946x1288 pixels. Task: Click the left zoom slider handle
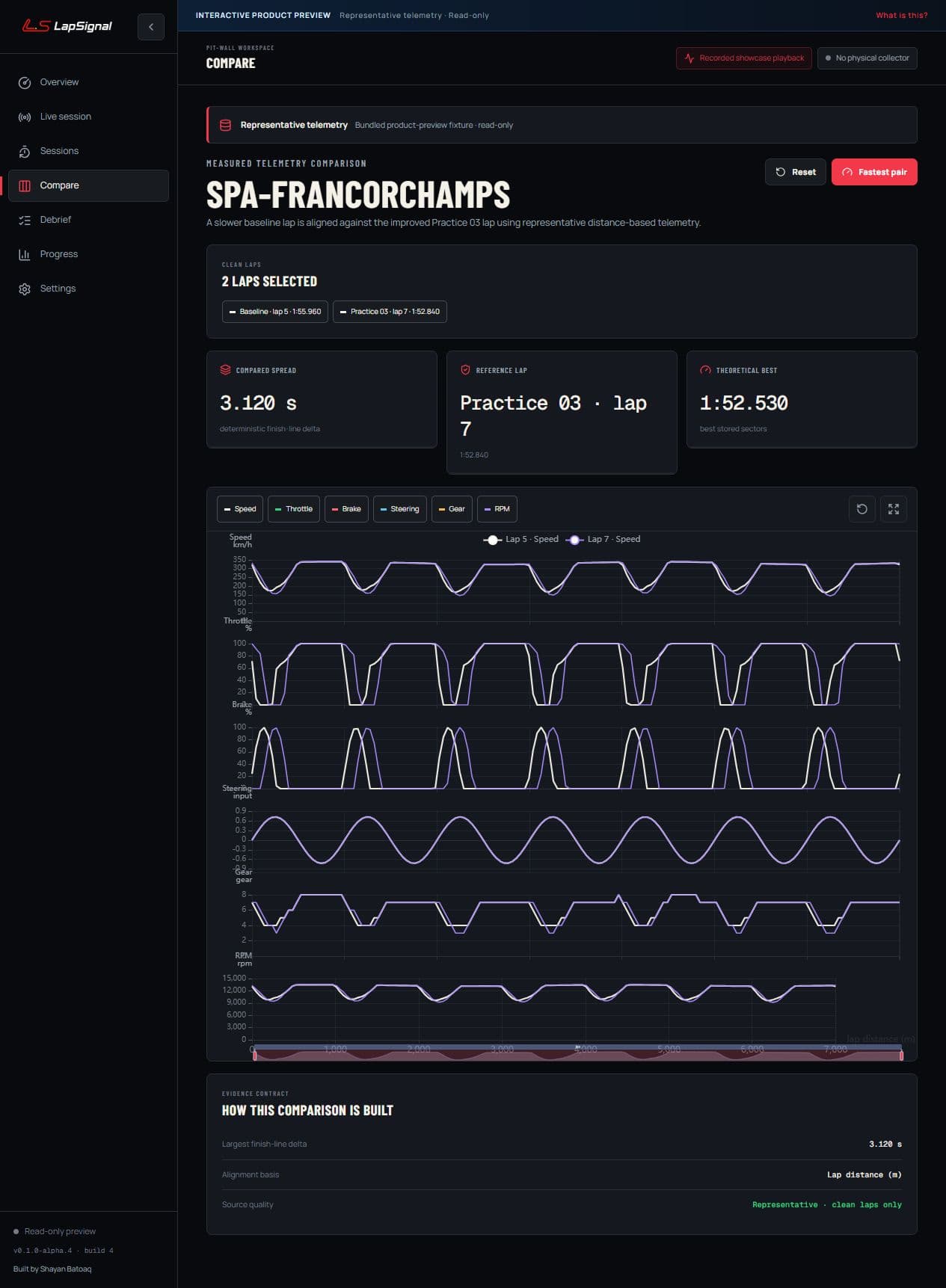[255, 1056]
